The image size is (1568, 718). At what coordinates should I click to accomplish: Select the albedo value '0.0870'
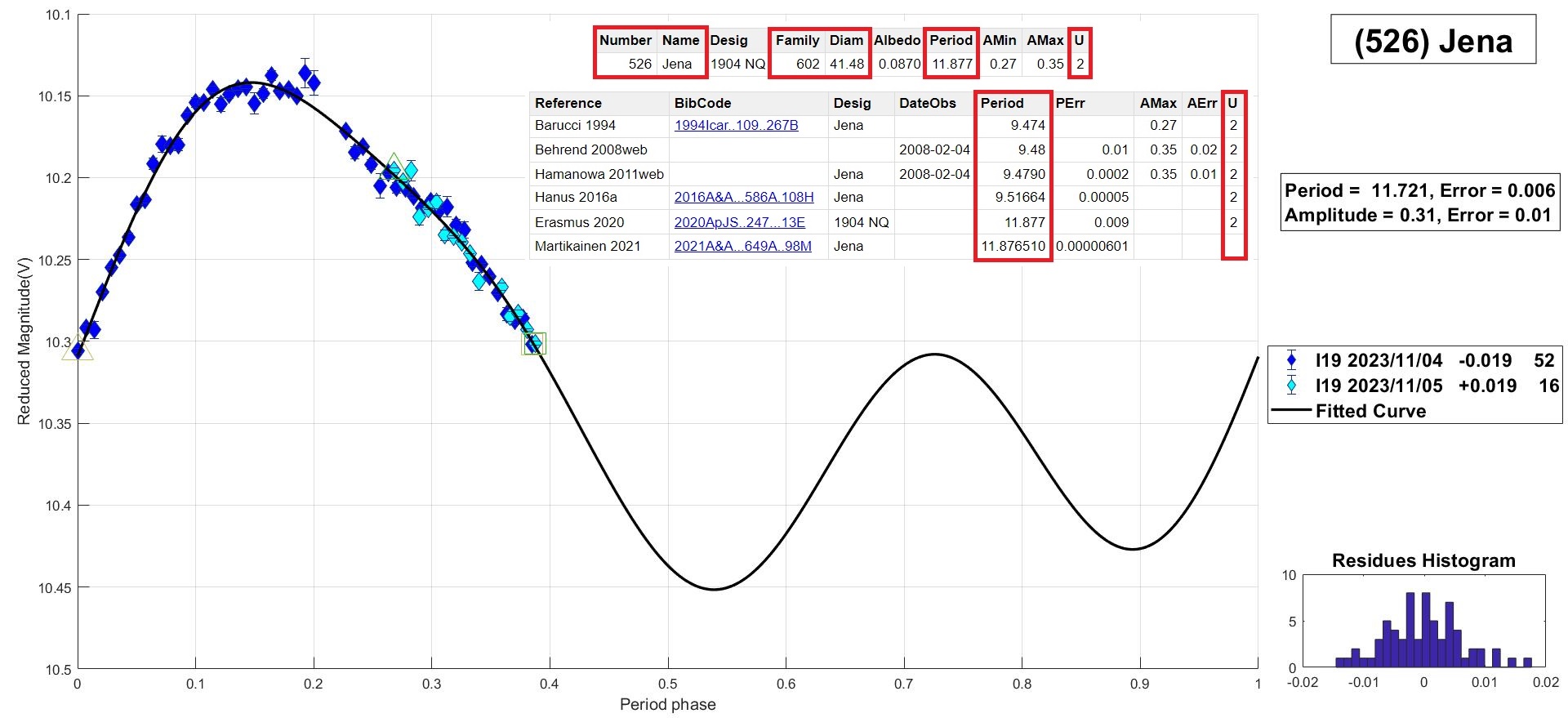[899, 64]
